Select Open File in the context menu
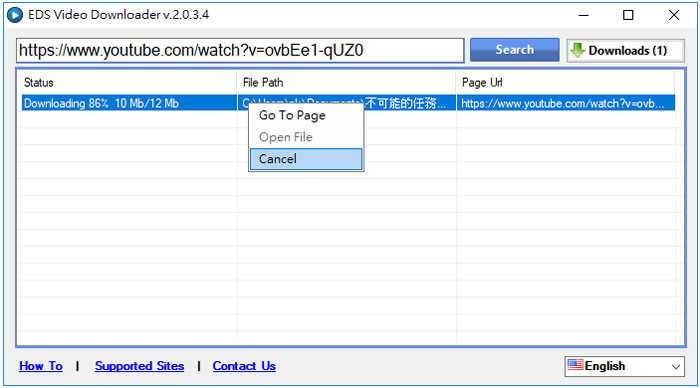This screenshot has height=388, width=700. (306, 137)
